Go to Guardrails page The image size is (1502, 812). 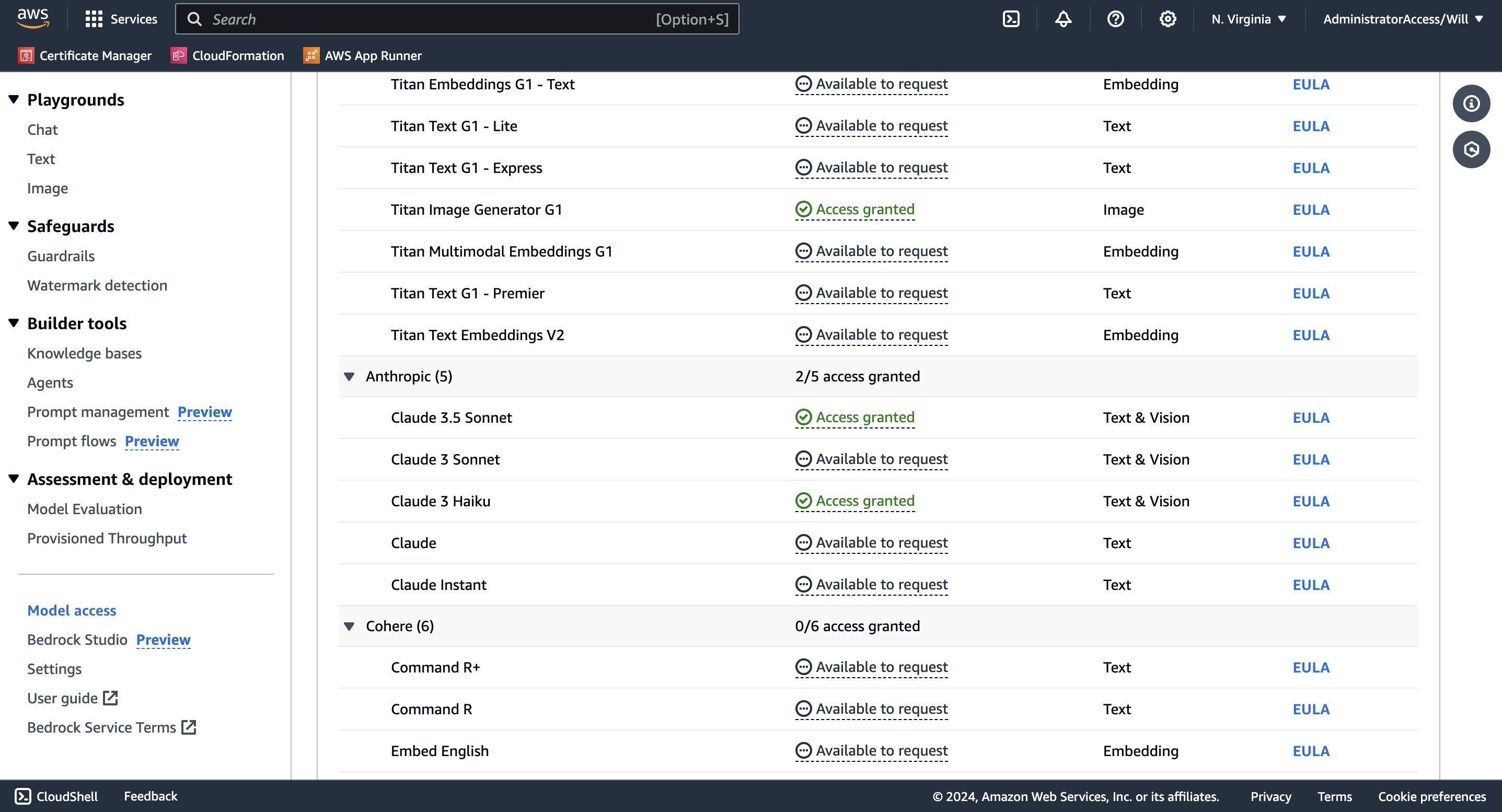(x=61, y=256)
